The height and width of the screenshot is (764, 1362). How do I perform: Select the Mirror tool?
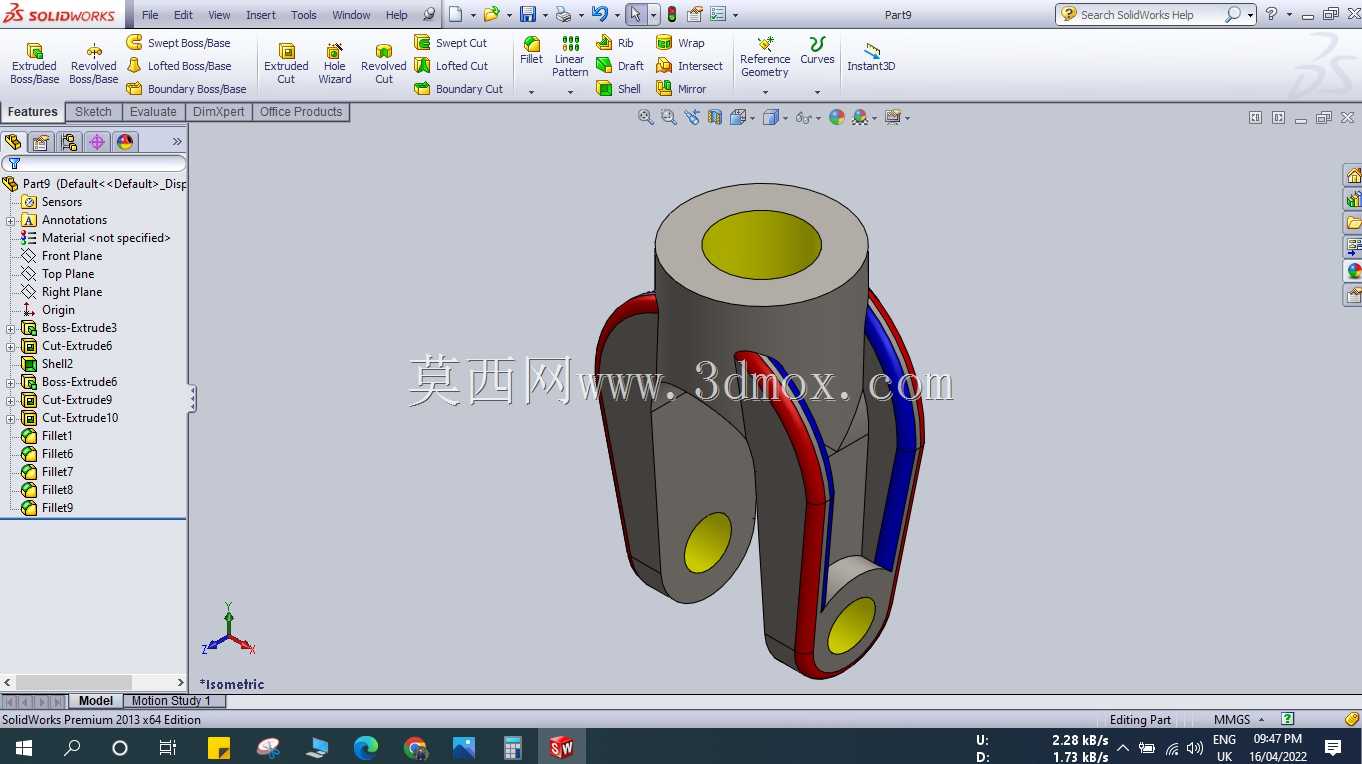click(x=681, y=89)
